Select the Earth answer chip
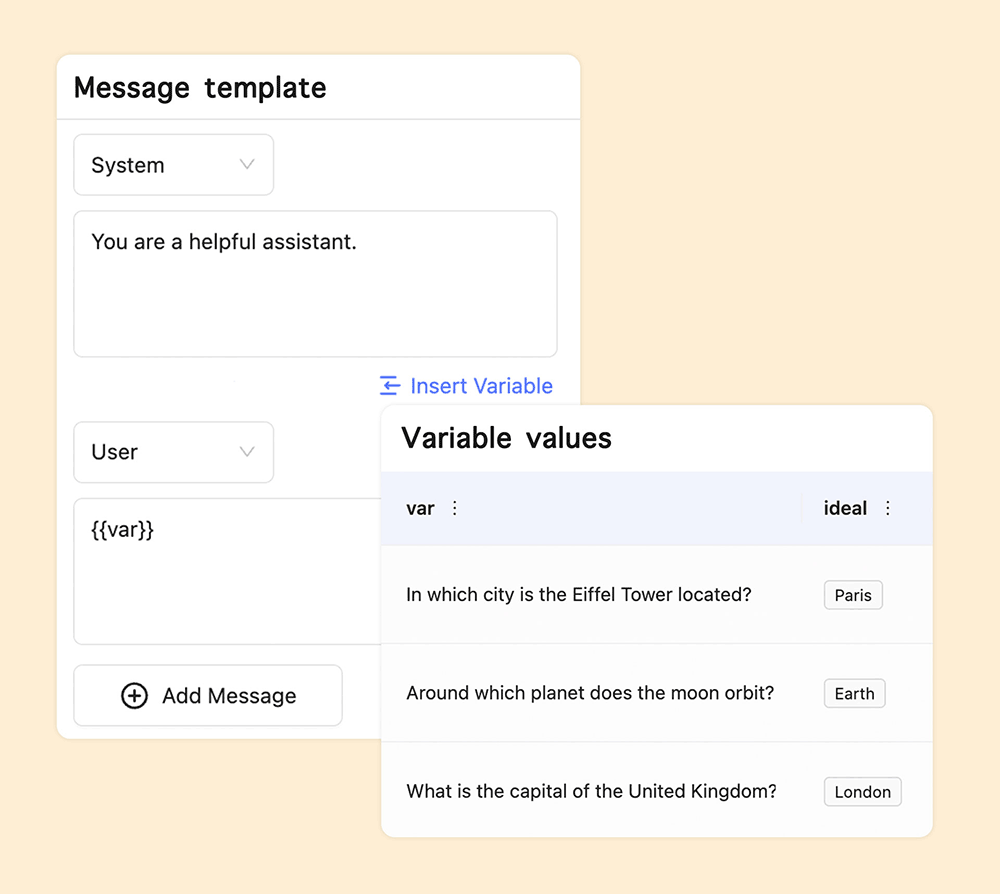This screenshot has width=1000, height=894. click(854, 693)
